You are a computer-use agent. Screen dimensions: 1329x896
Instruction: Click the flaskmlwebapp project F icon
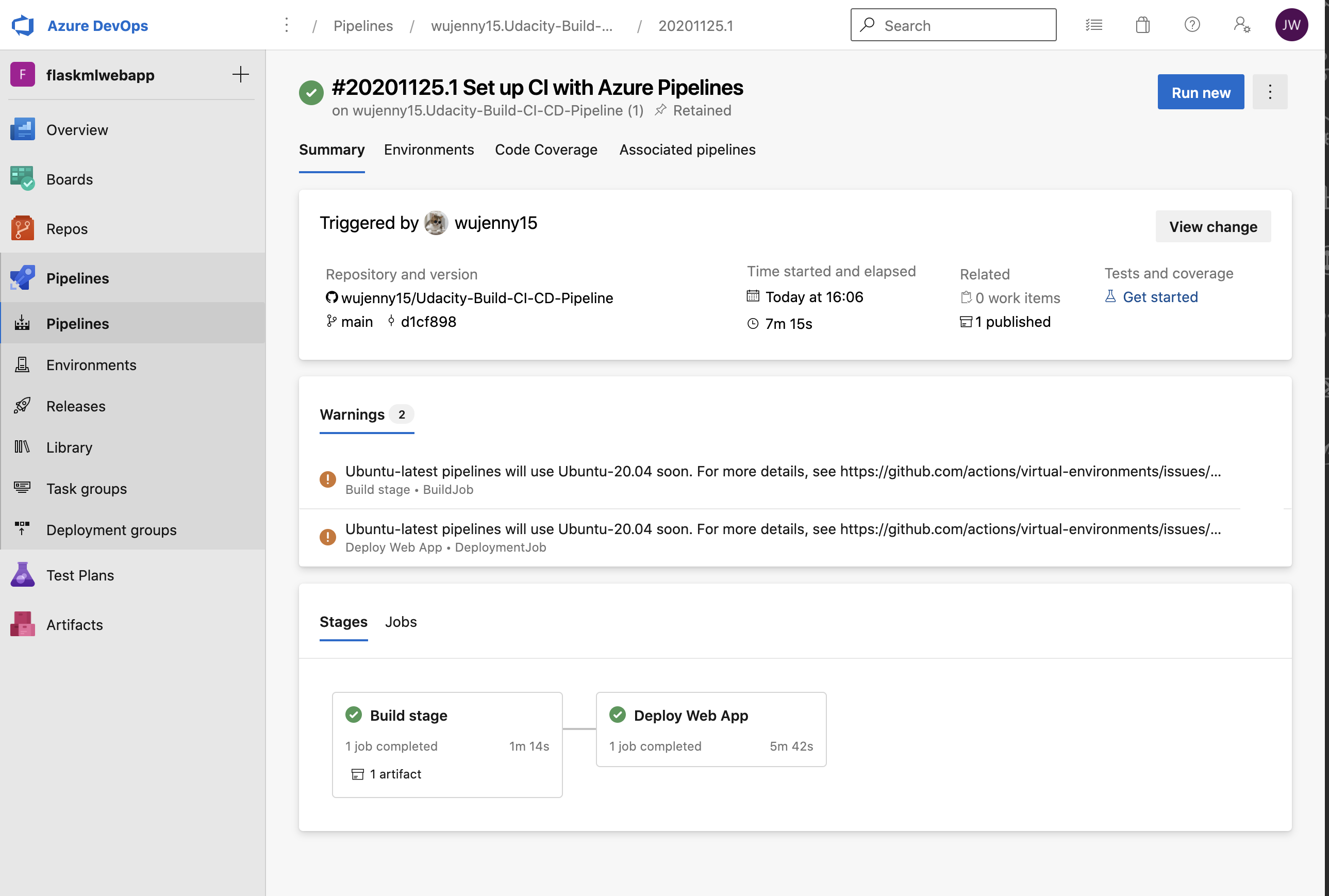click(23, 75)
